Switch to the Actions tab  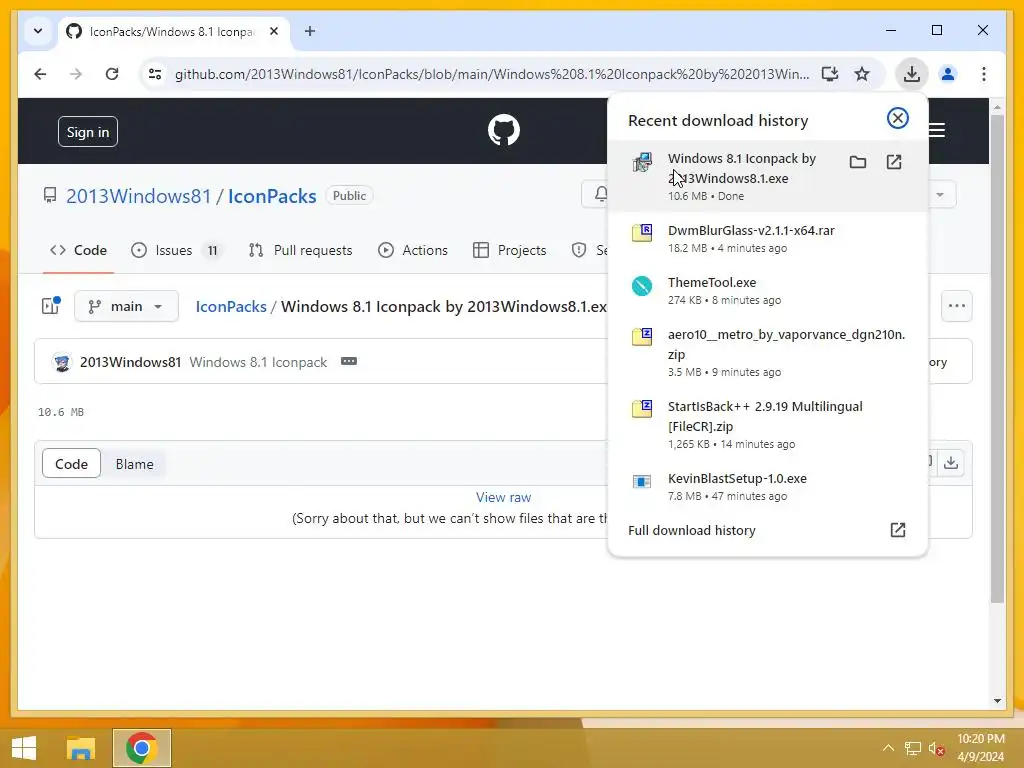[x=413, y=250]
